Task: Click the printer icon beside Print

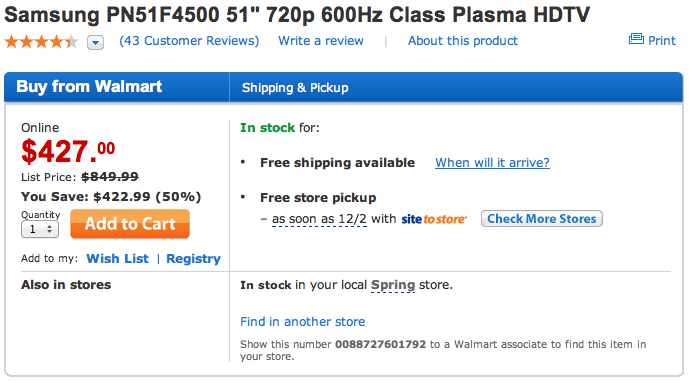Action: [x=636, y=39]
